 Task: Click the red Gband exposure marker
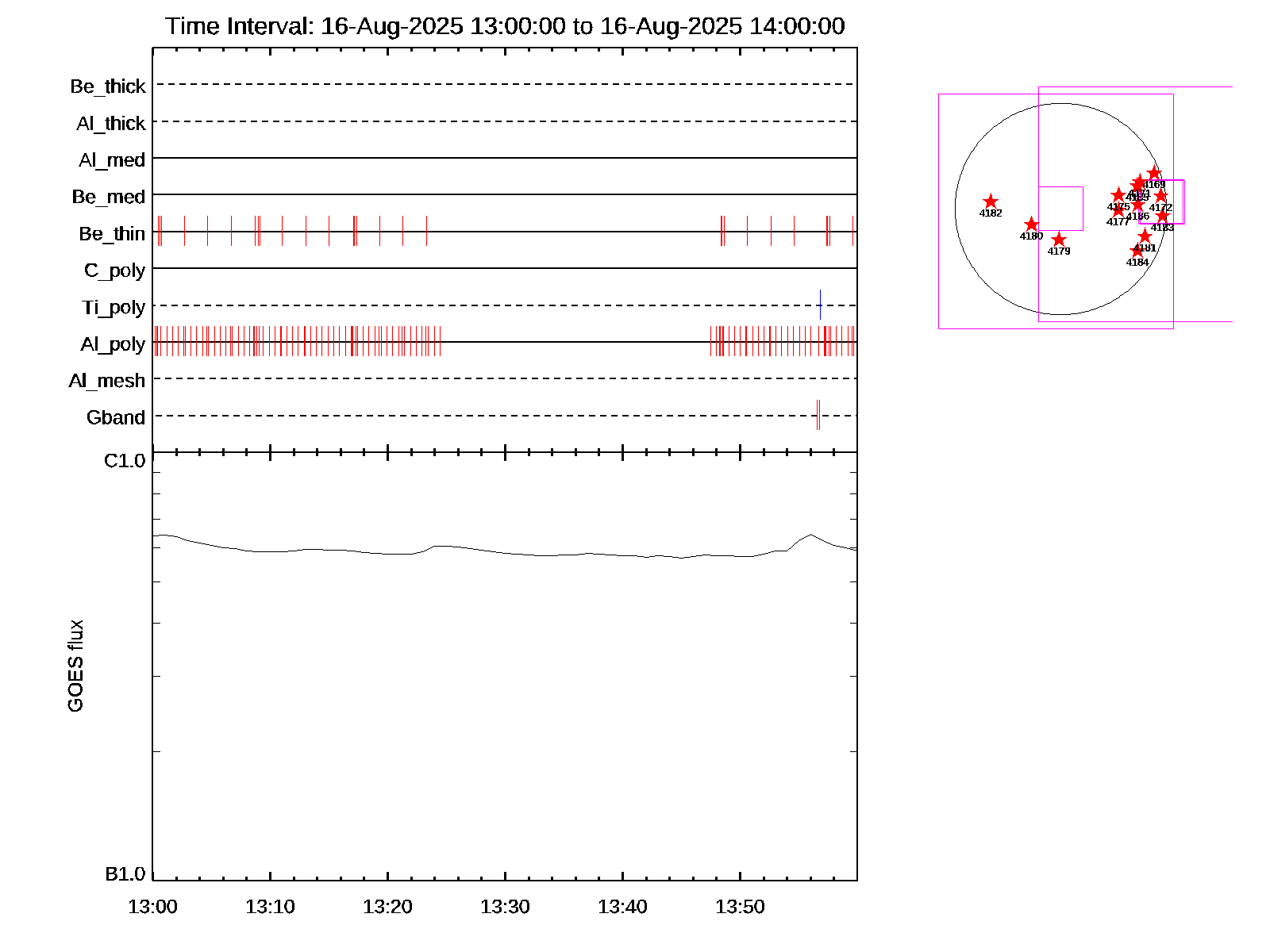coord(818,415)
